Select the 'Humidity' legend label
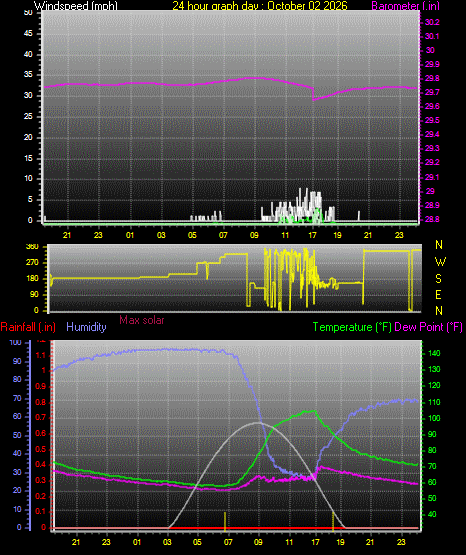 (x=86, y=327)
